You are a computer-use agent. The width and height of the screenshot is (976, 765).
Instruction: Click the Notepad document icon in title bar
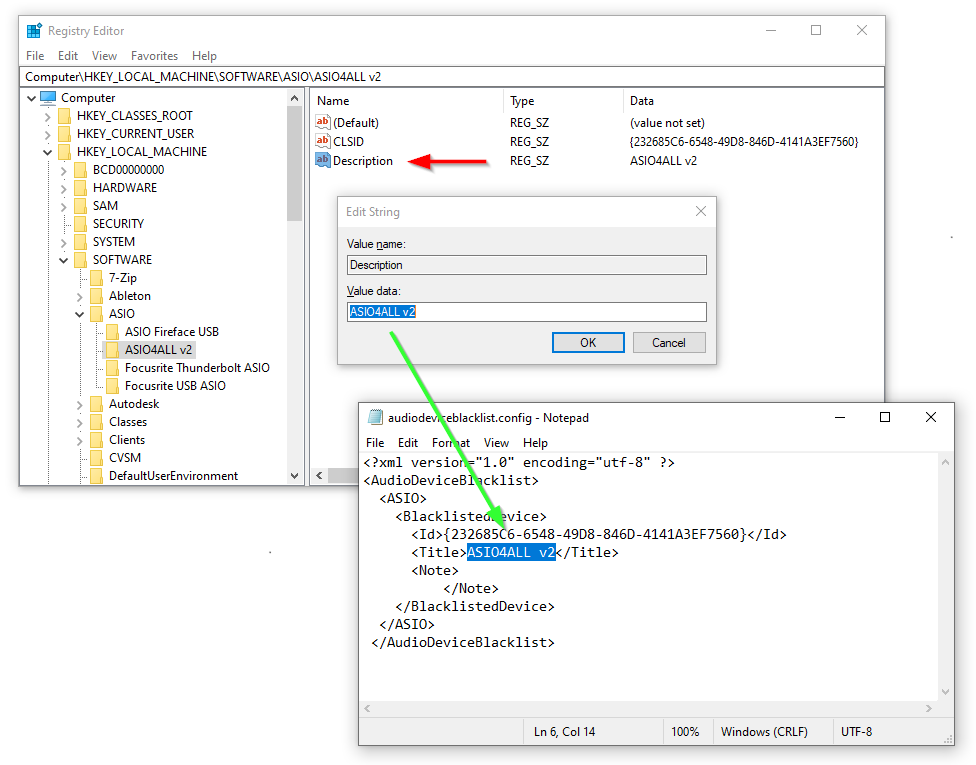pos(376,417)
